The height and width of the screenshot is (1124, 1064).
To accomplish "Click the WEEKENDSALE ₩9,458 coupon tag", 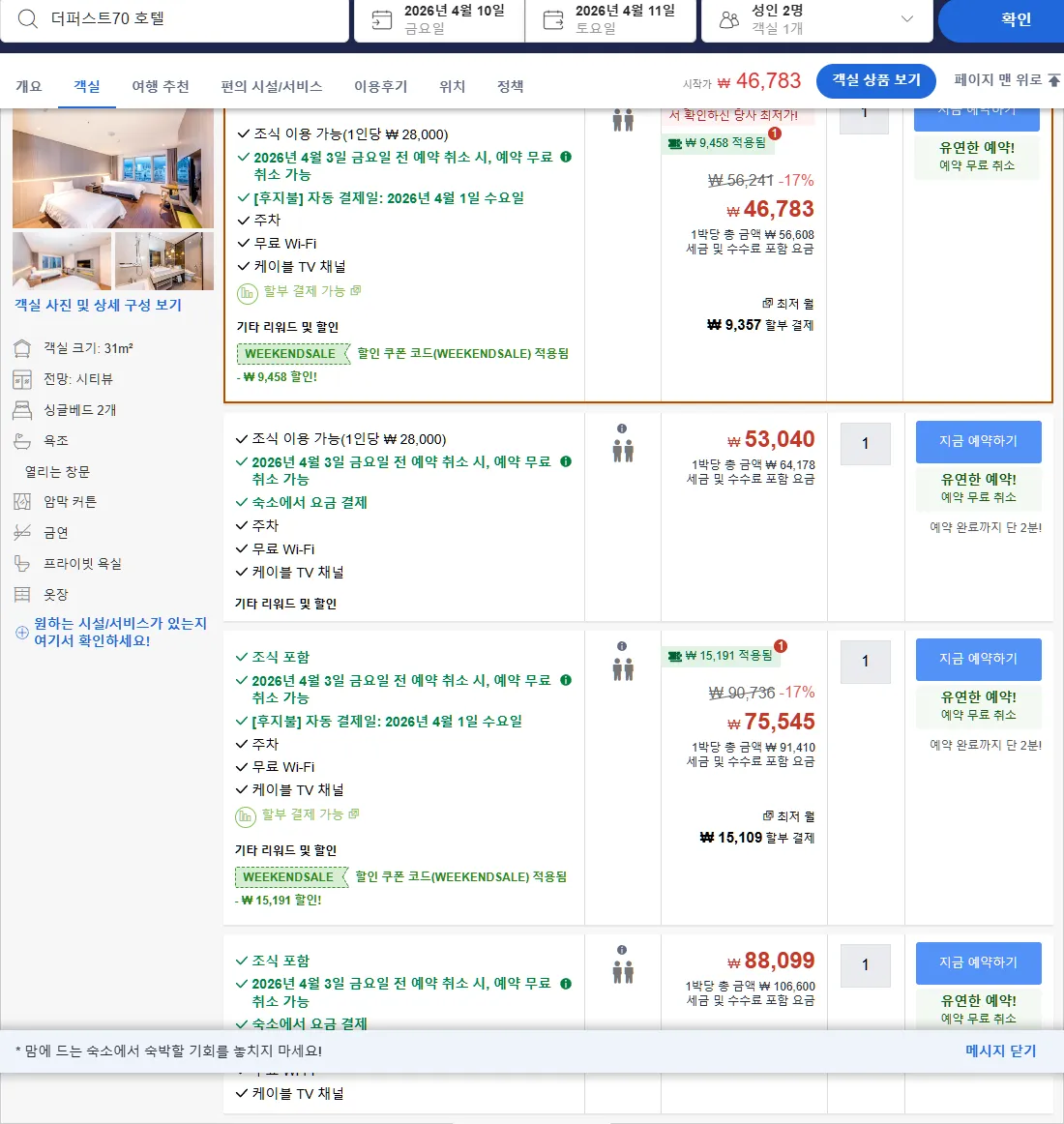I will (x=293, y=353).
